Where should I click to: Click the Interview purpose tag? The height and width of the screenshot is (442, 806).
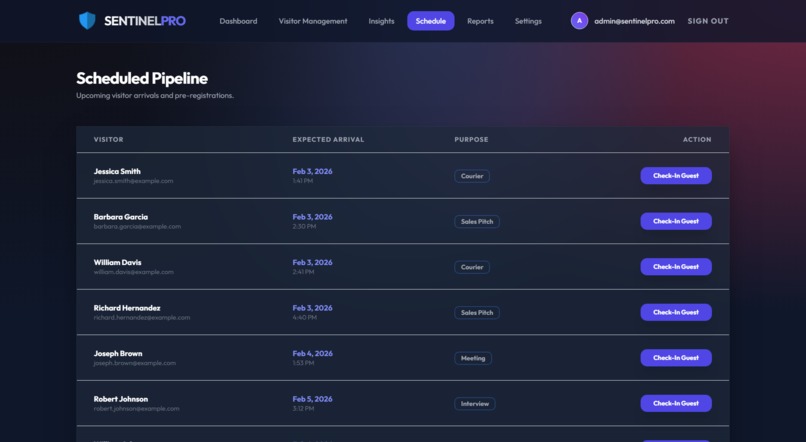click(x=474, y=403)
